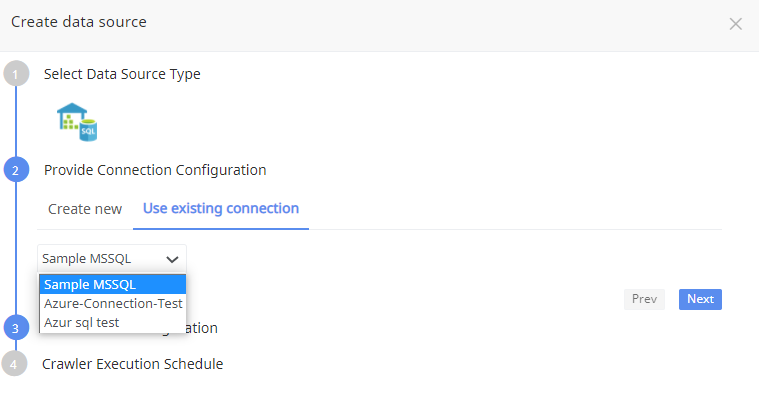The width and height of the screenshot is (759, 404).
Task: Click step 2 circle indicator
Action: pos(16,170)
